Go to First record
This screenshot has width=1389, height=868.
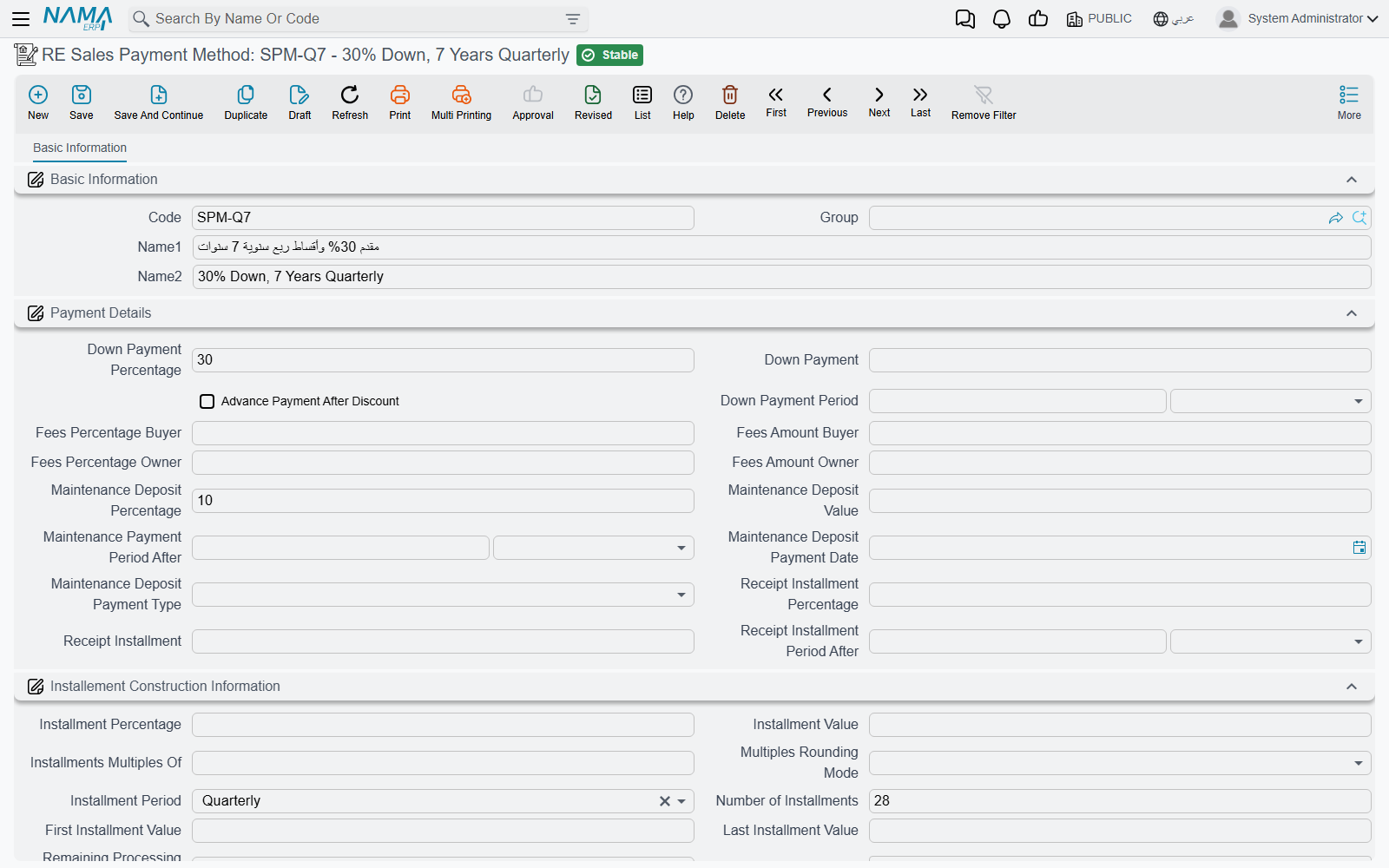tap(776, 102)
